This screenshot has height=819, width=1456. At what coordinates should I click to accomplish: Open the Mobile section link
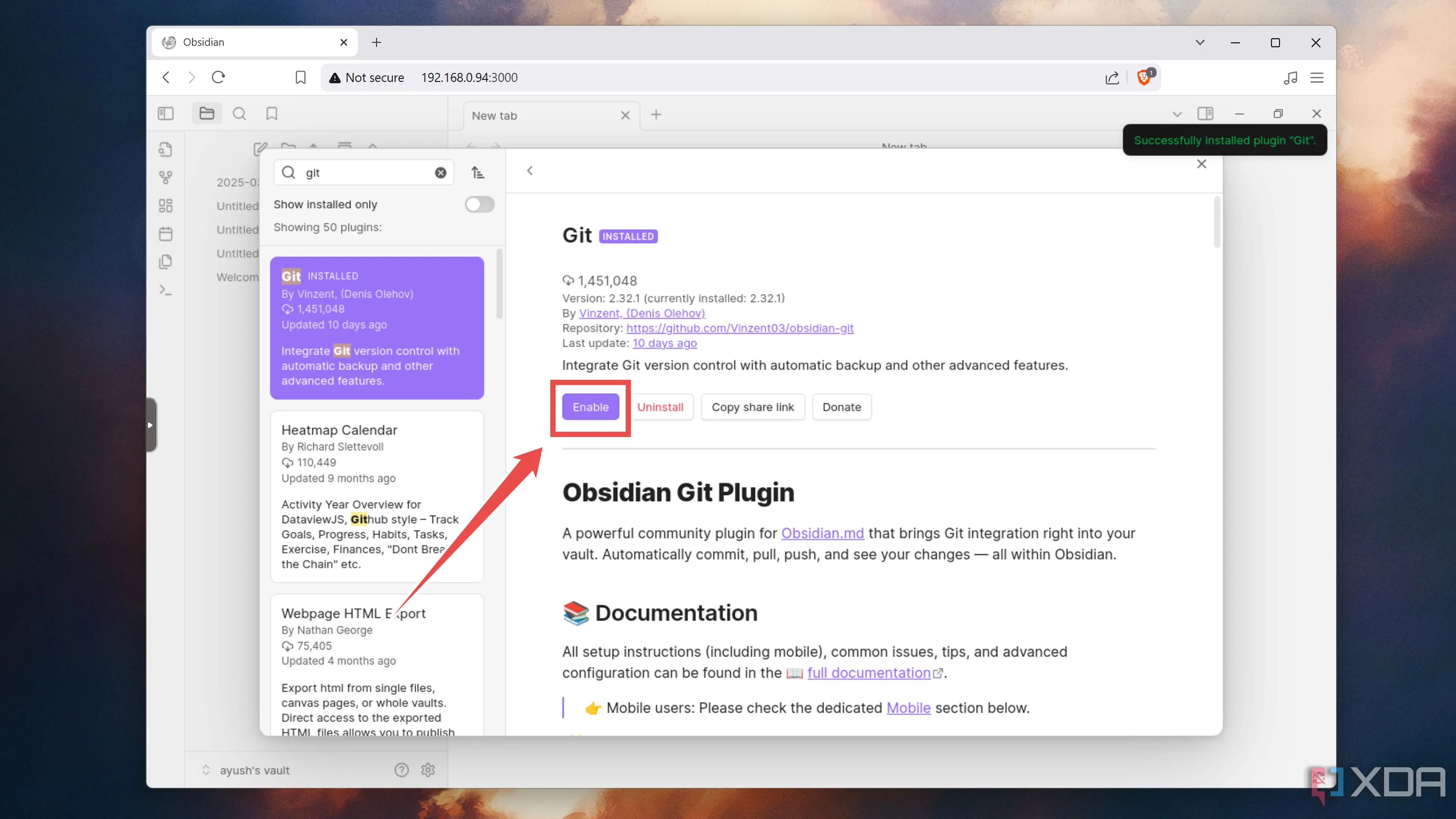(908, 708)
